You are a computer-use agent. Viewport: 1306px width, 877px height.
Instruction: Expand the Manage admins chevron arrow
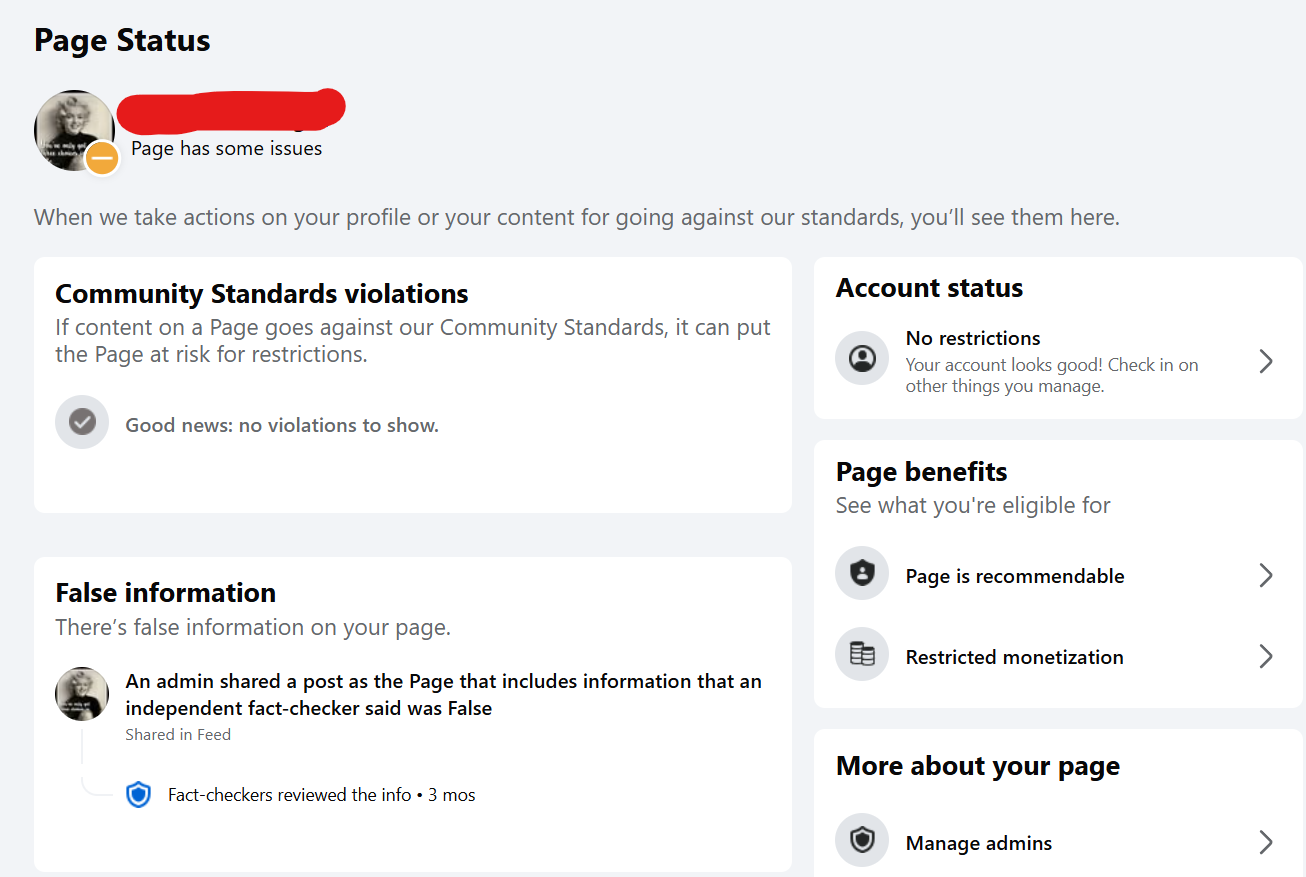(1266, 842)
